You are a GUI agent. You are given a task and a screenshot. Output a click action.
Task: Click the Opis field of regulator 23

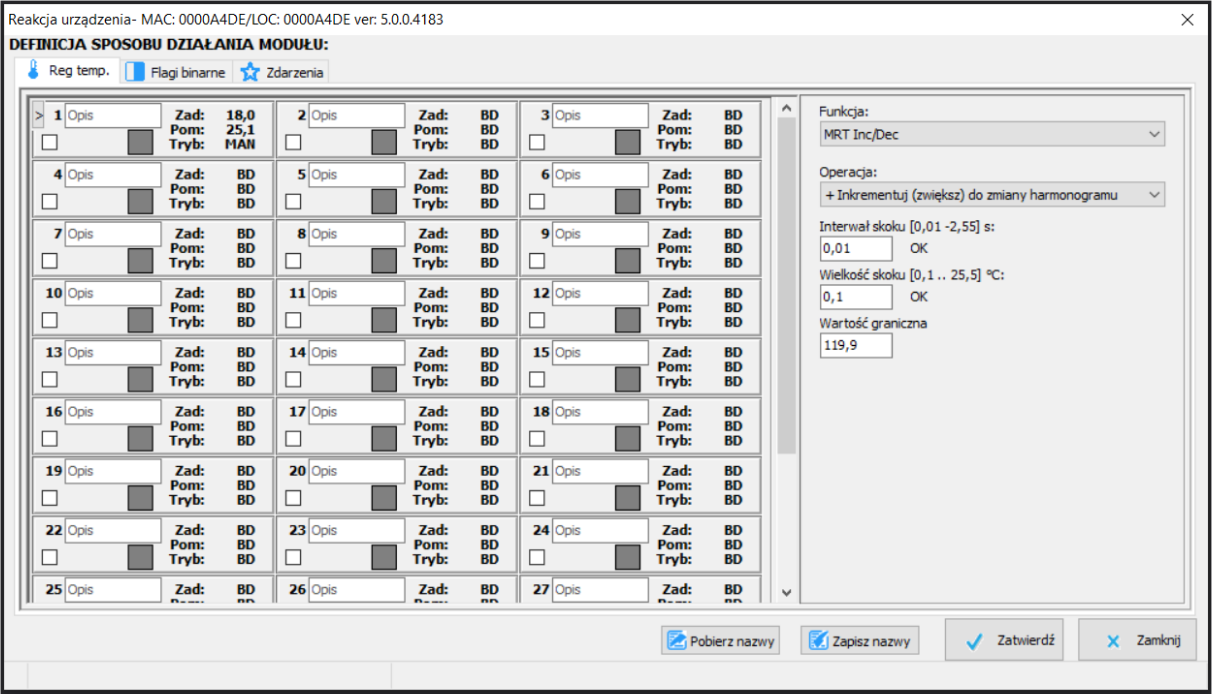click(356, 530)
